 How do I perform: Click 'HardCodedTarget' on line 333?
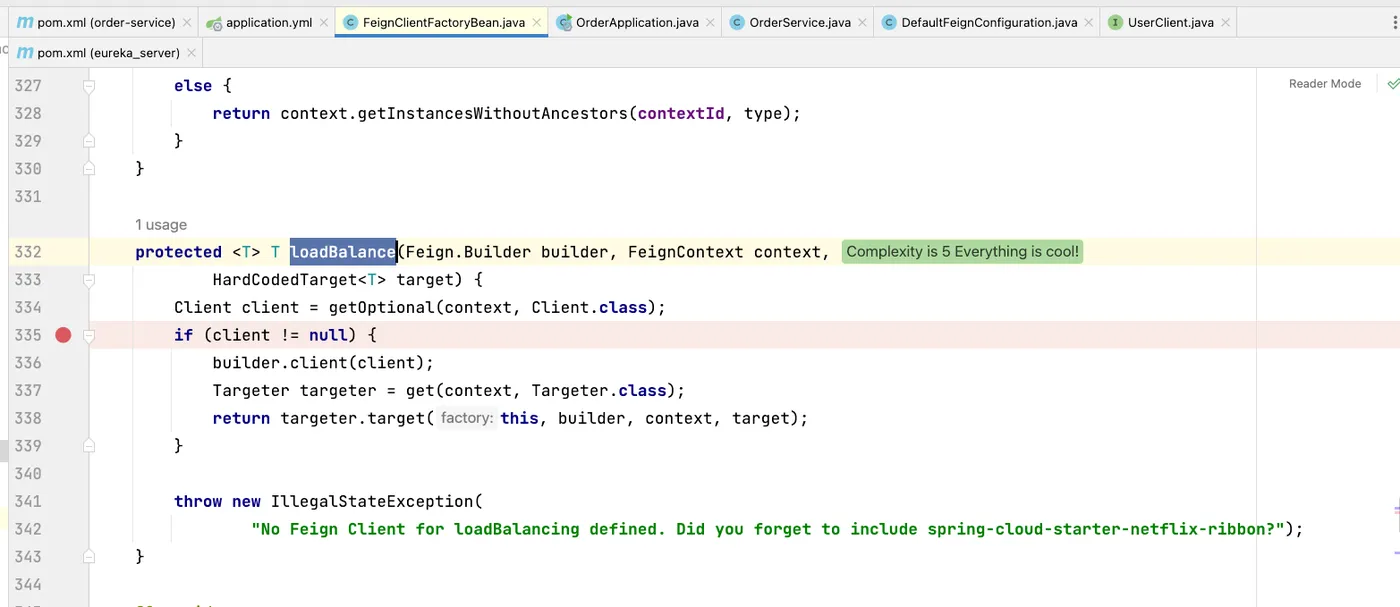[x=285, y=280]
